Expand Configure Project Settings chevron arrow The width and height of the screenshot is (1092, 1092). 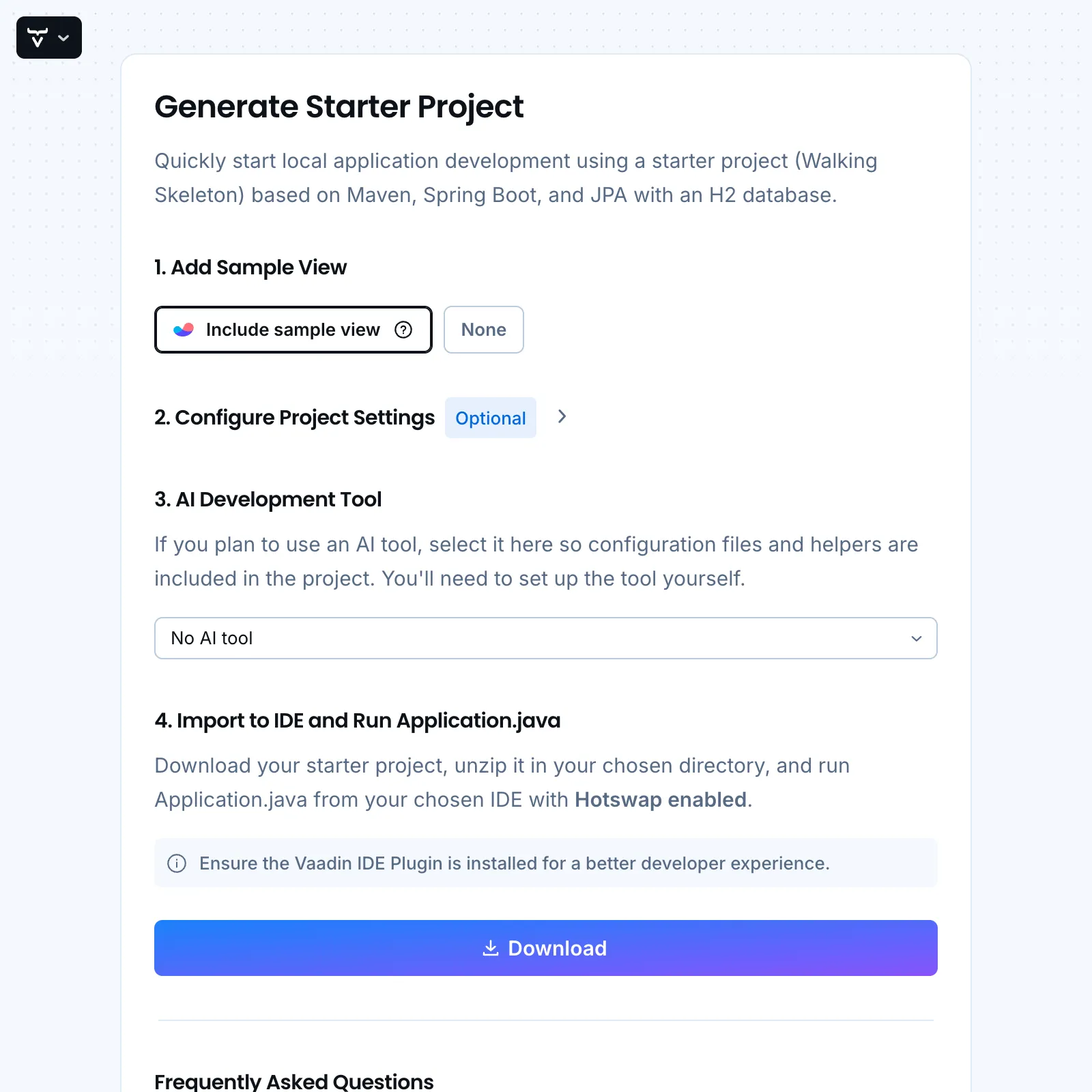(x=562, y=416)
